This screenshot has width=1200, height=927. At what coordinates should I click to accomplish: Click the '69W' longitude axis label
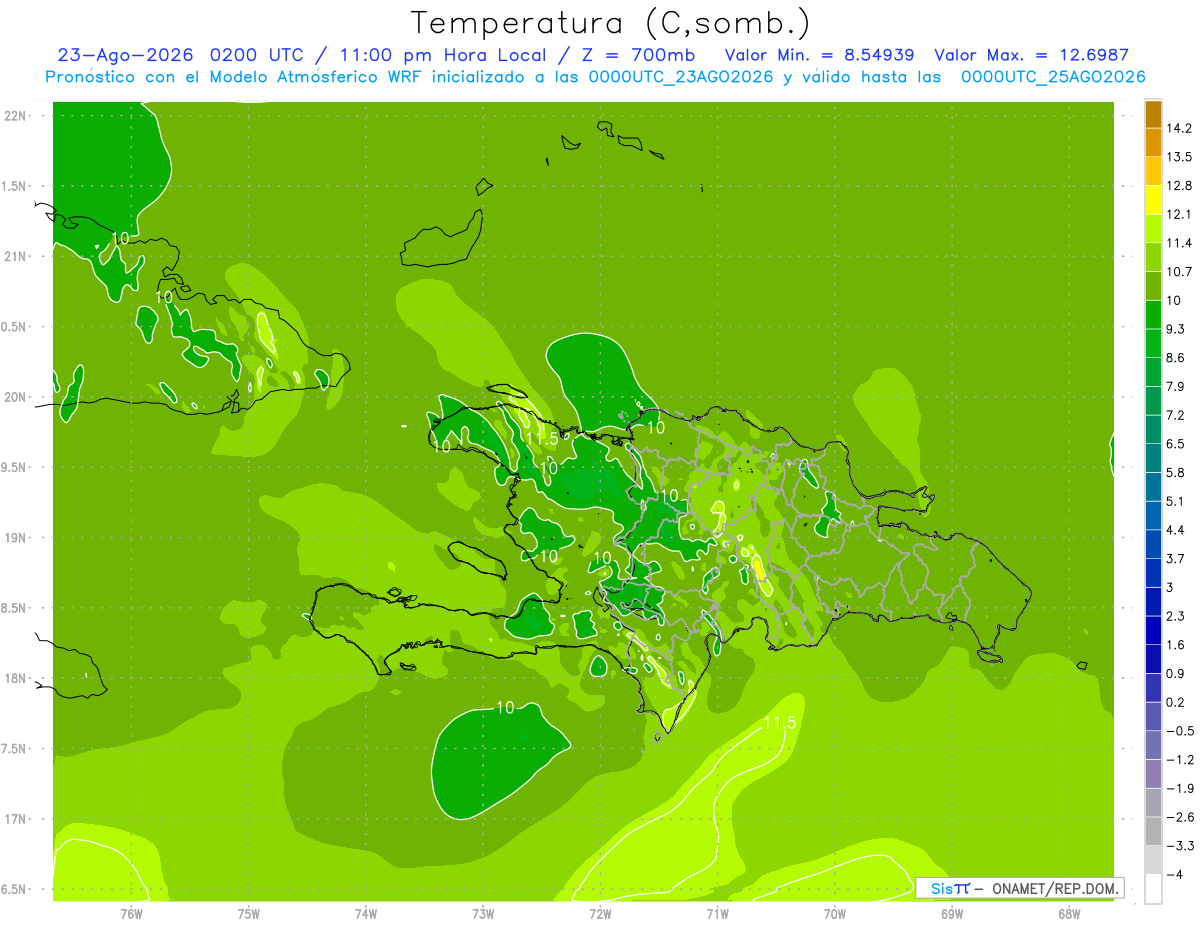[x=952, y=913]
